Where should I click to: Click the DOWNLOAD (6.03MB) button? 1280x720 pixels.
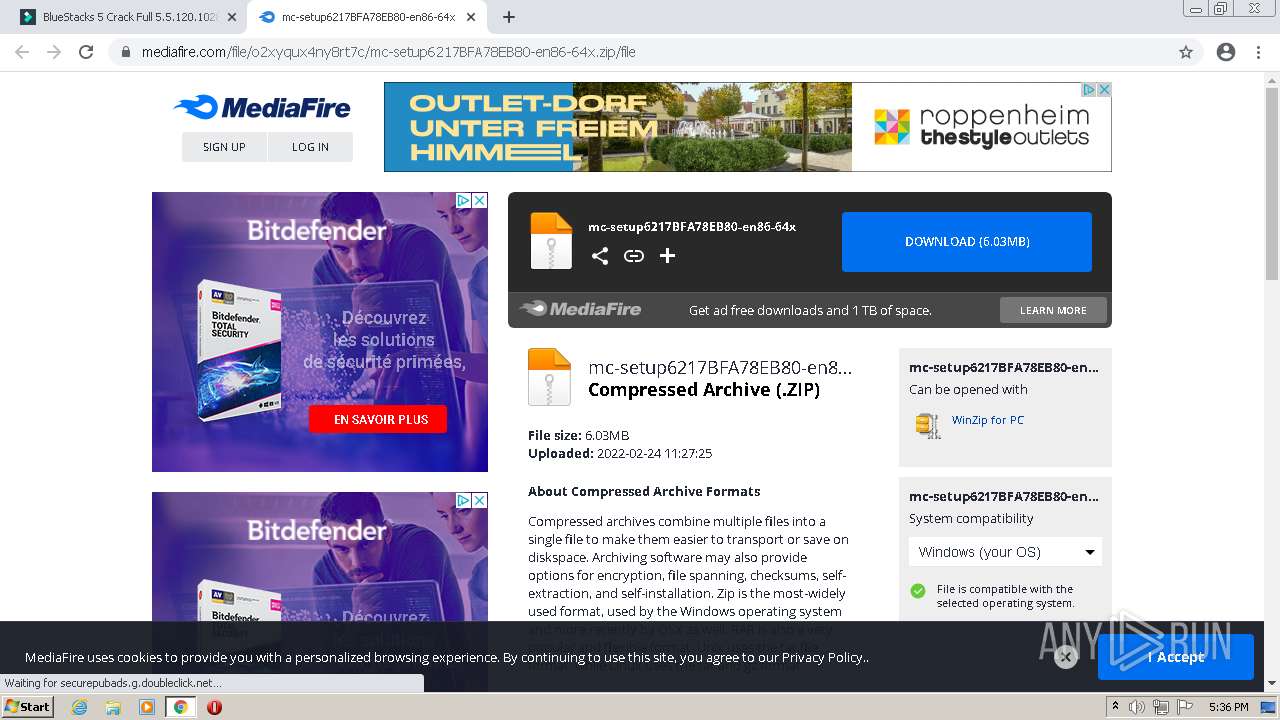click(967, 241)
